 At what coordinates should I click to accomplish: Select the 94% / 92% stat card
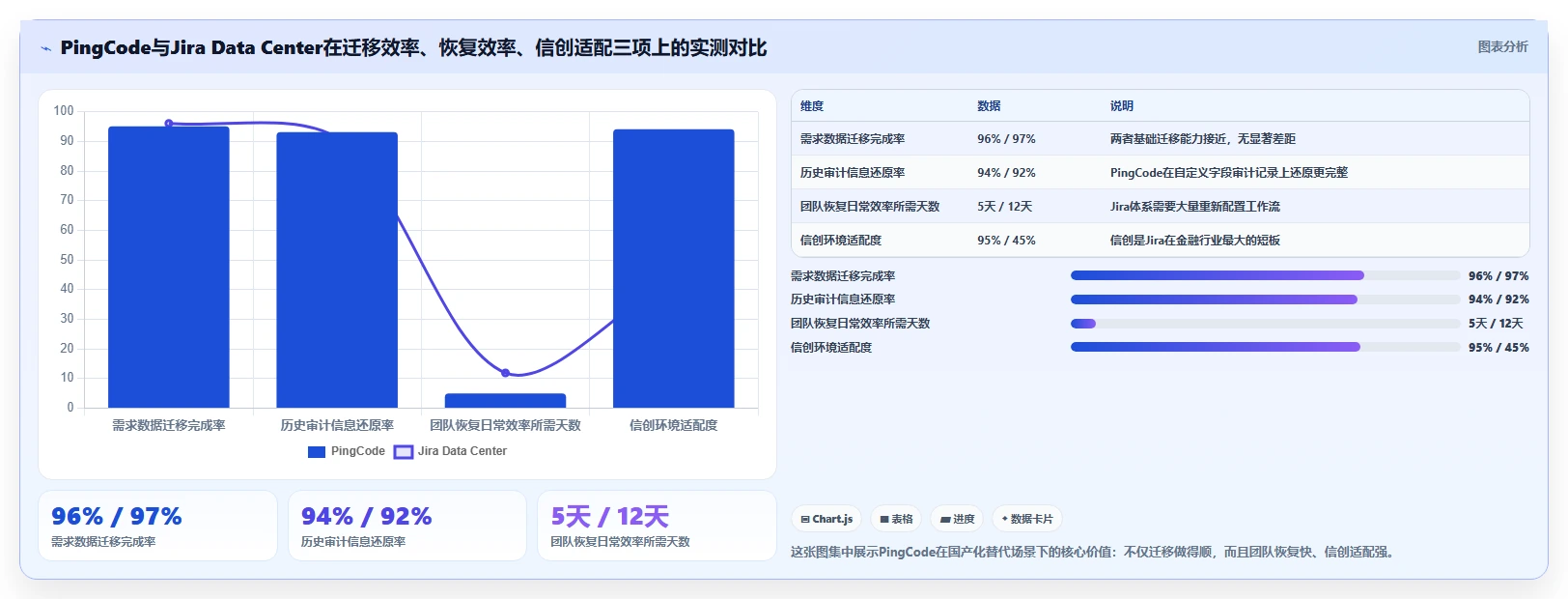coord(407,526)
